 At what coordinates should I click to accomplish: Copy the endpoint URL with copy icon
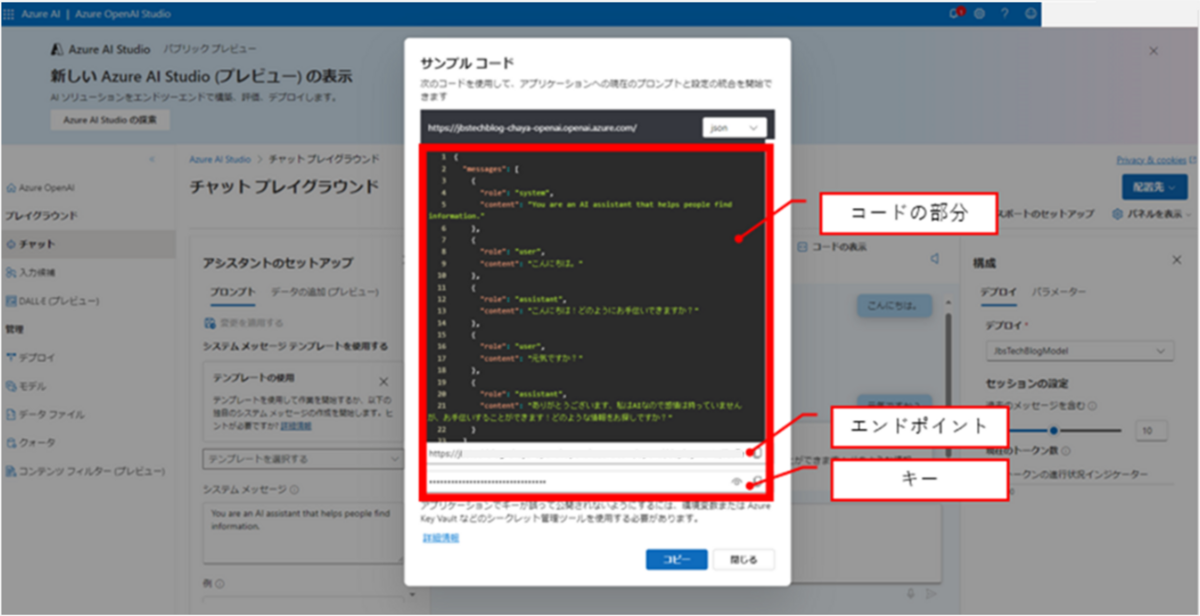pyautogui.click(x=757, y=453)
